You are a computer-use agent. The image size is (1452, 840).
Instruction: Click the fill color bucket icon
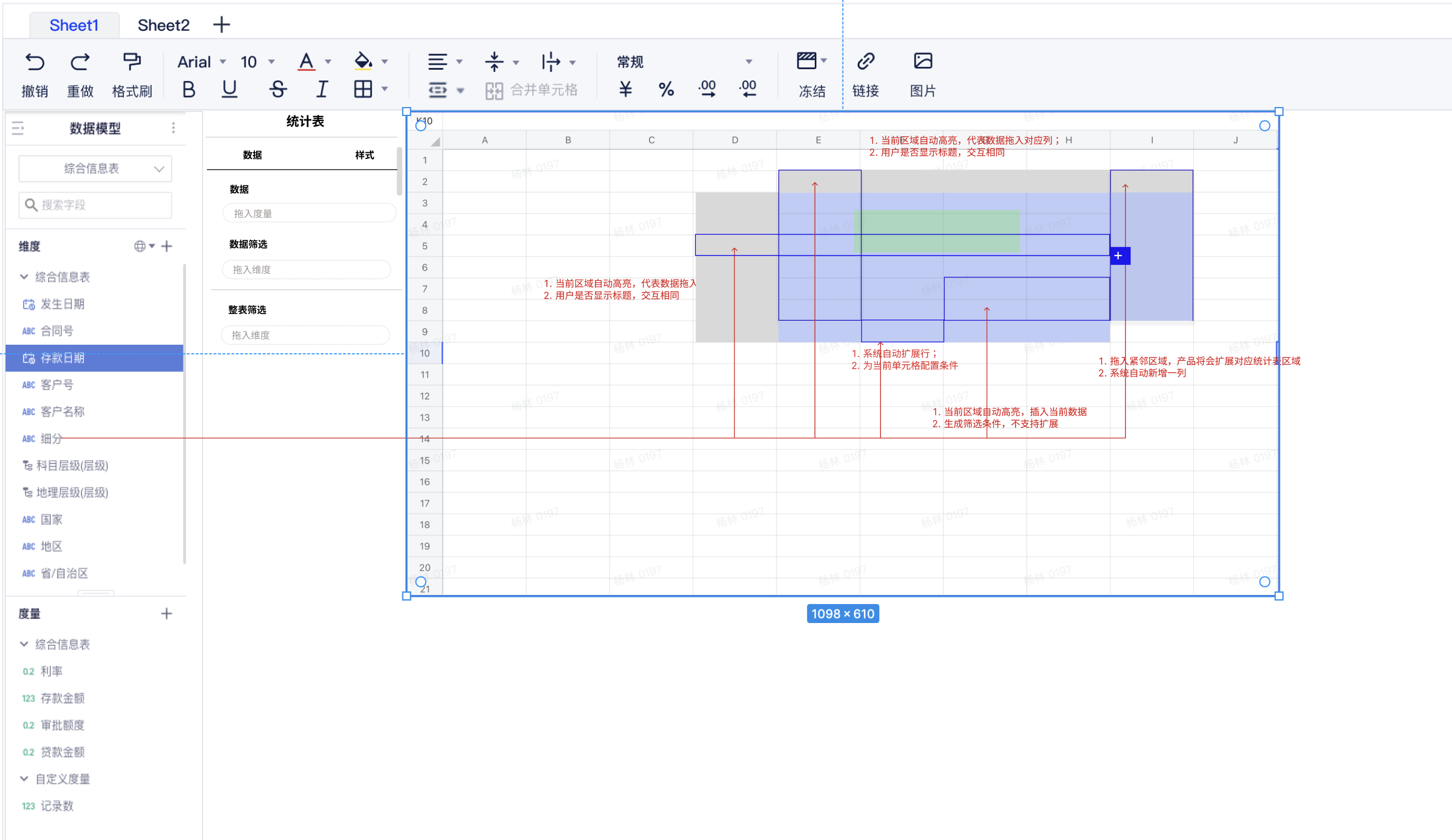(363, 61)
